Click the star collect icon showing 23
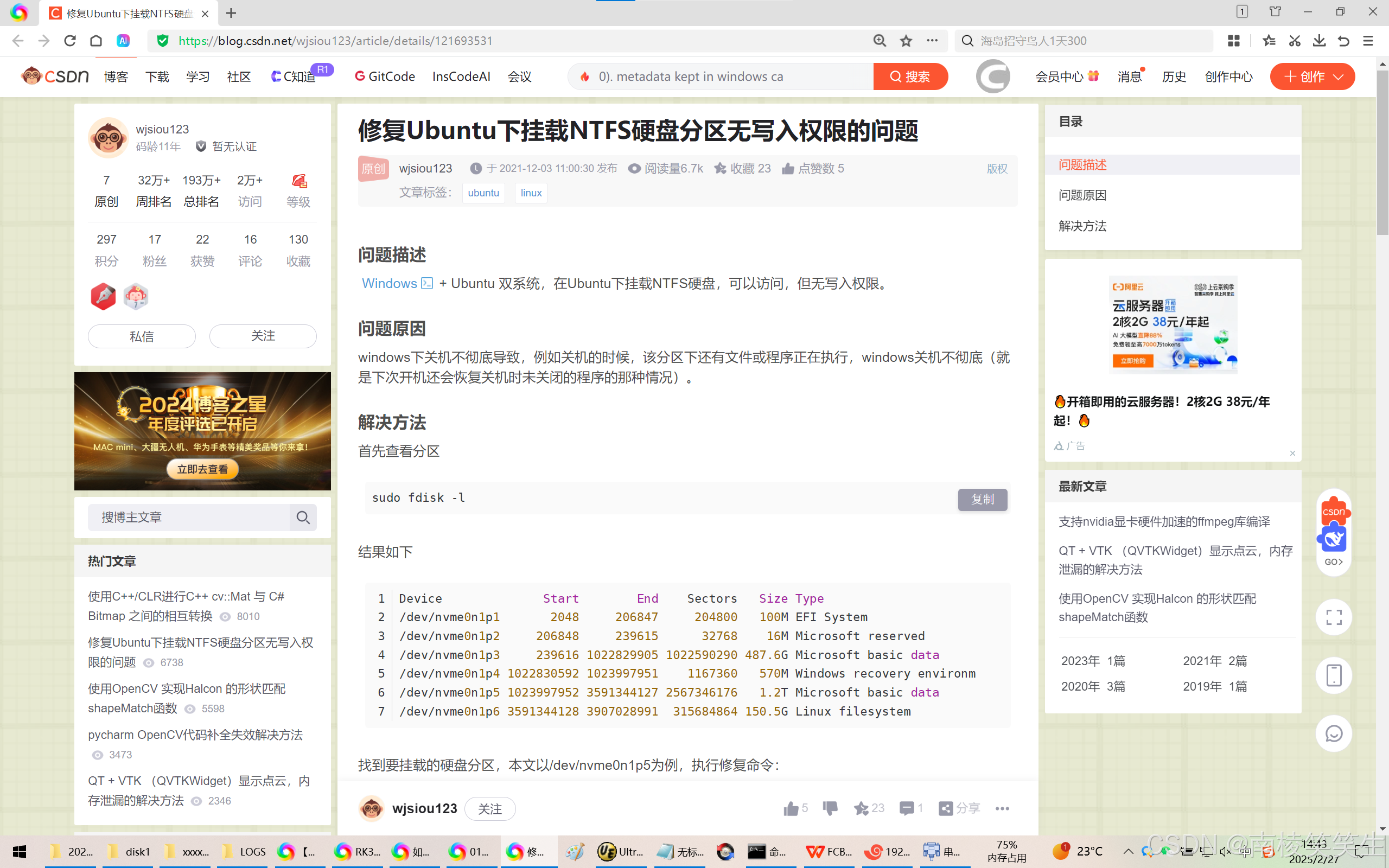The image size is (1389, 868). [861, 808]
